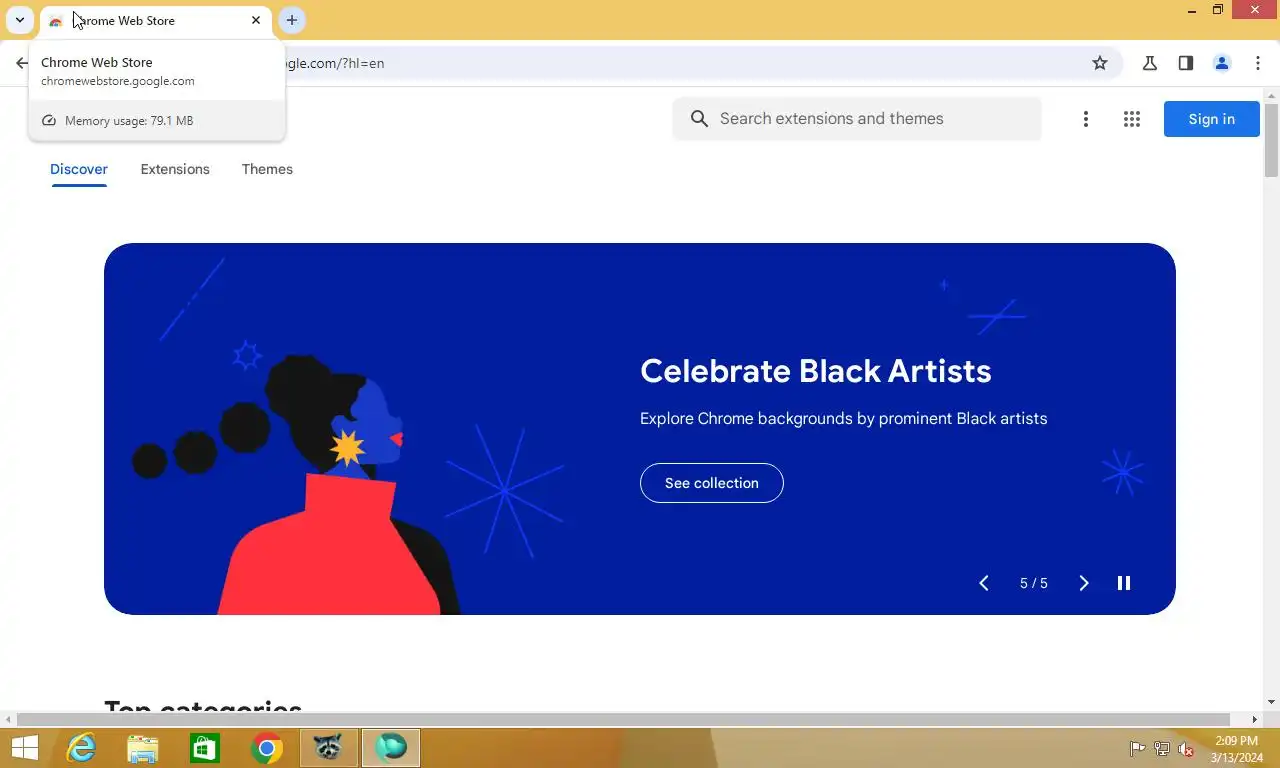Screen dimensions: 1280x768
Task: Click the 5 / 5 slide counter
Action: tap(1034, 583)
